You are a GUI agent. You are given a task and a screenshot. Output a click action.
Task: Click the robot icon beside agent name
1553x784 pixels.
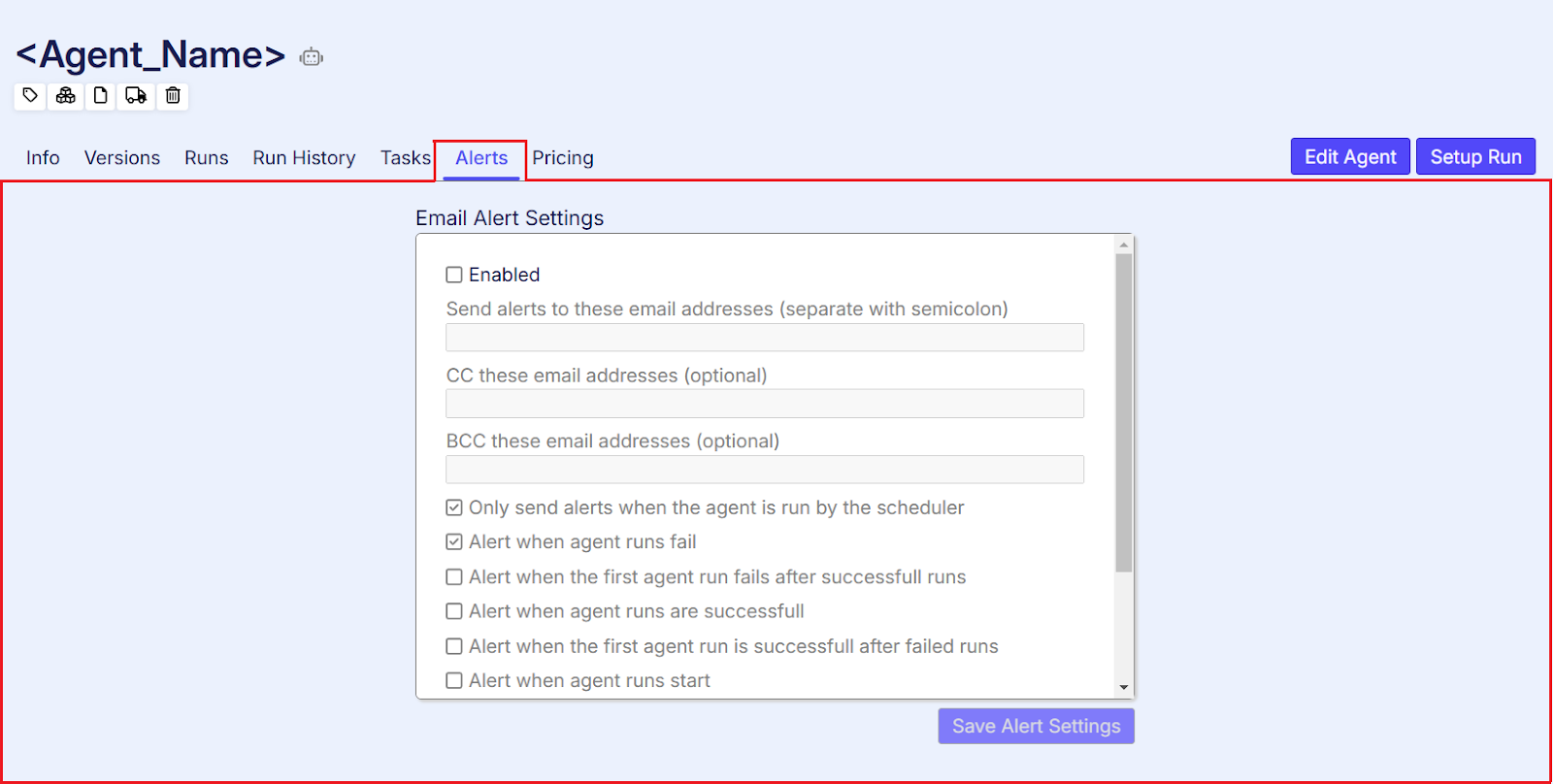point(312,57)
